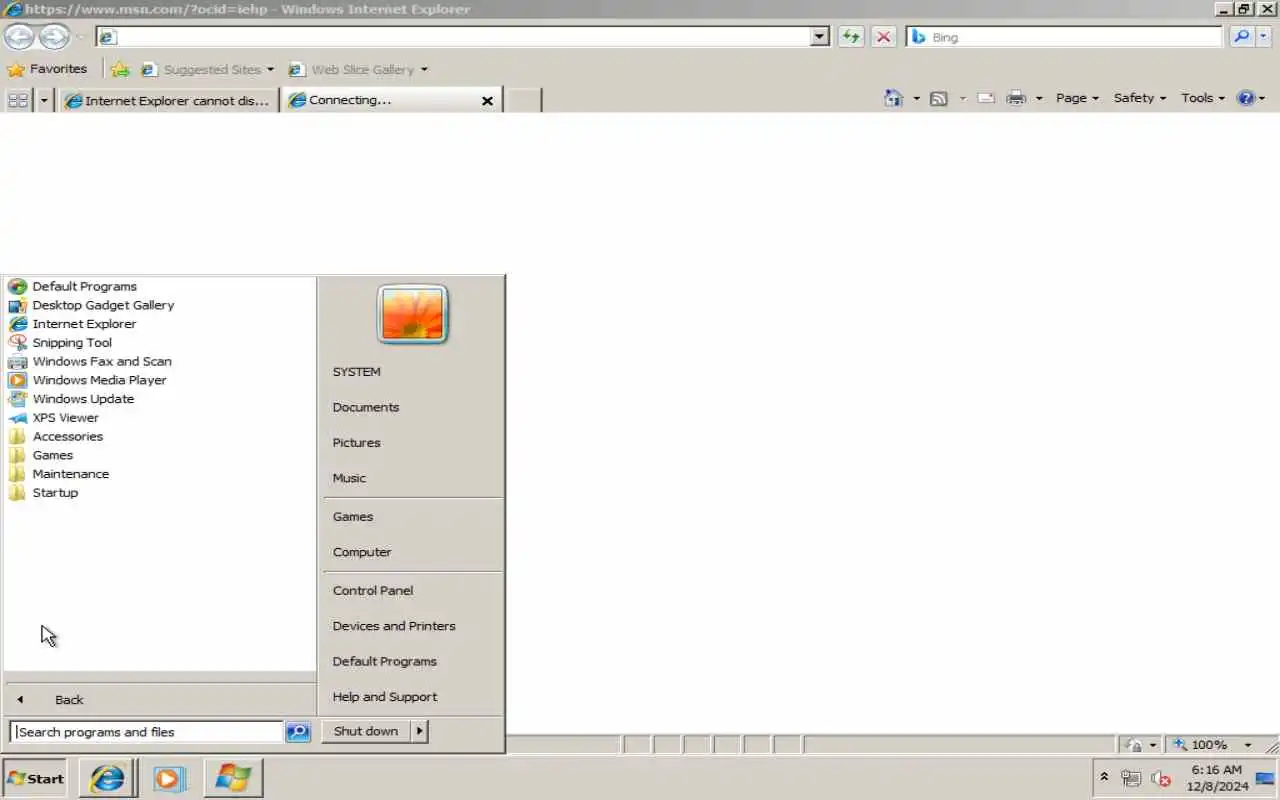Click the Help question mark icon
Viewport: 1280px width, 800px height.
pyautogui.click(x=1246, y=98)
